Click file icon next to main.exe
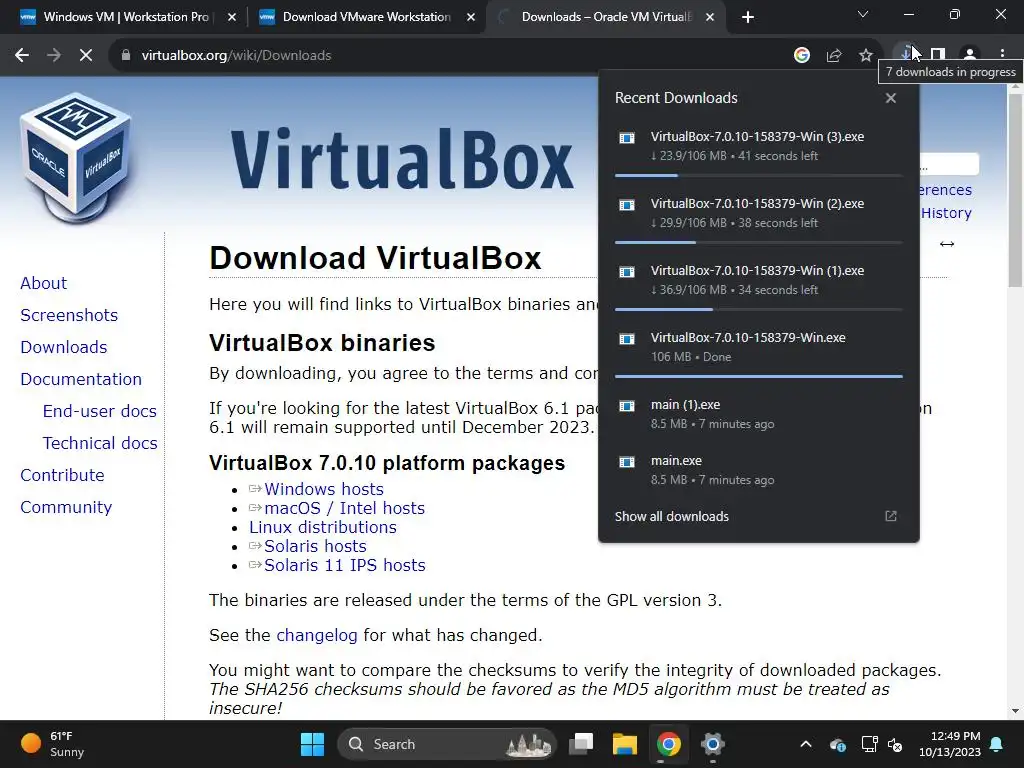 627,462
